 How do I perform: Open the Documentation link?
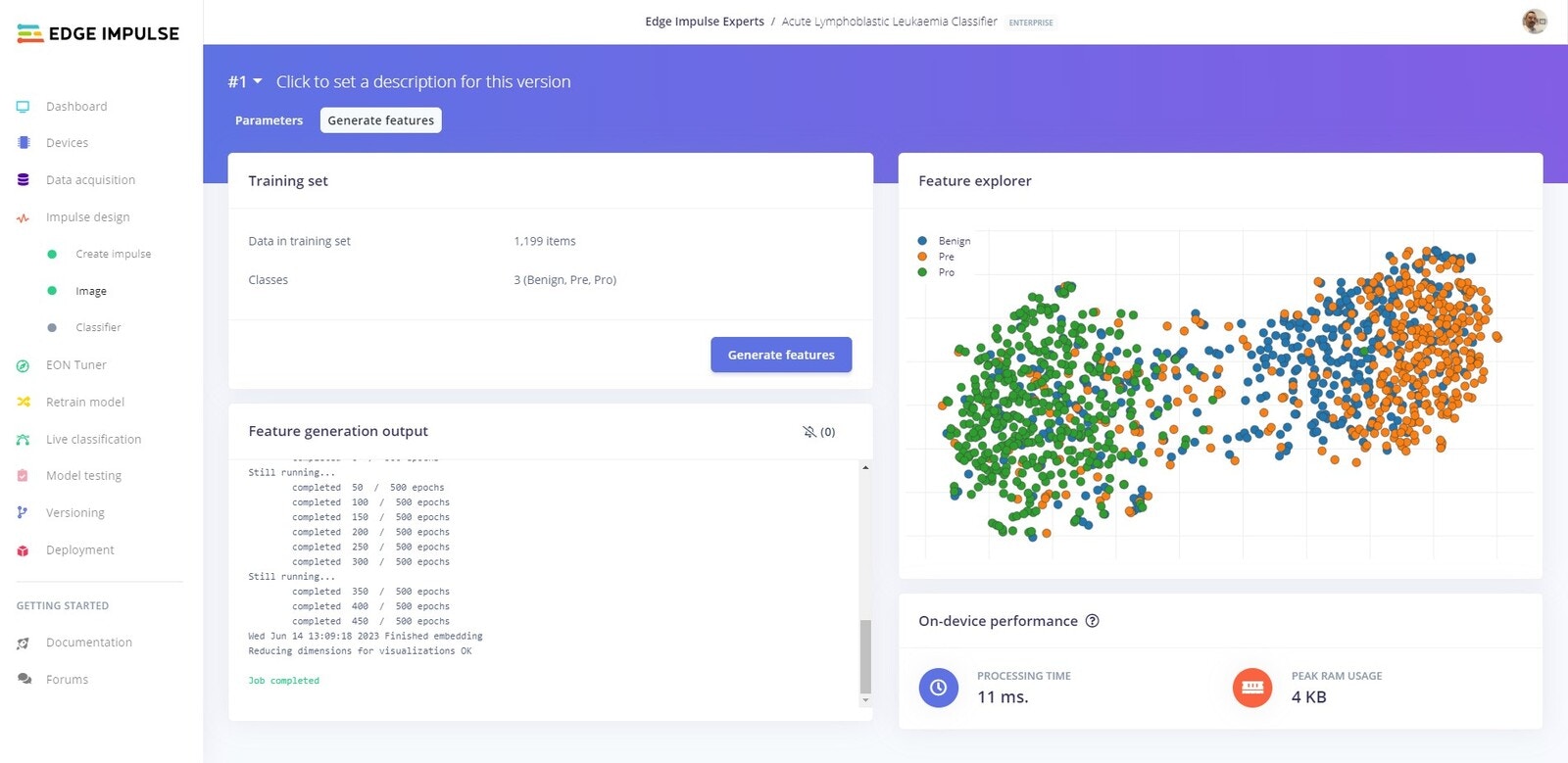pyautogui.click(x=89, y=644)
